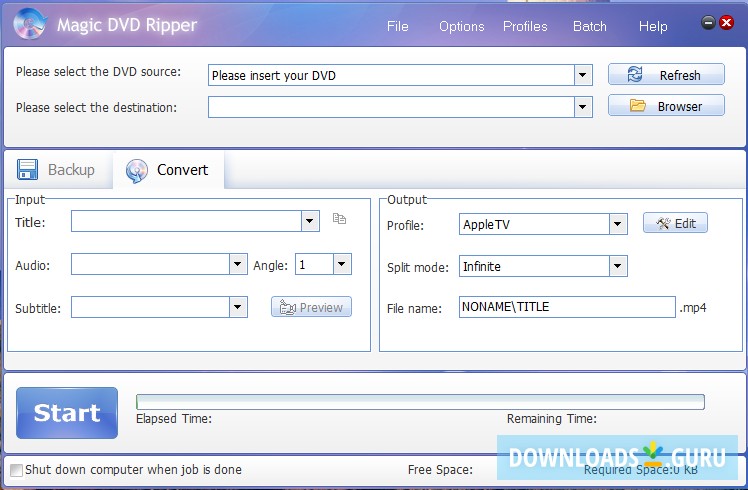Open the Audio track dropdown
Viewport: 748px width, 490px height.
click(238, 264)
